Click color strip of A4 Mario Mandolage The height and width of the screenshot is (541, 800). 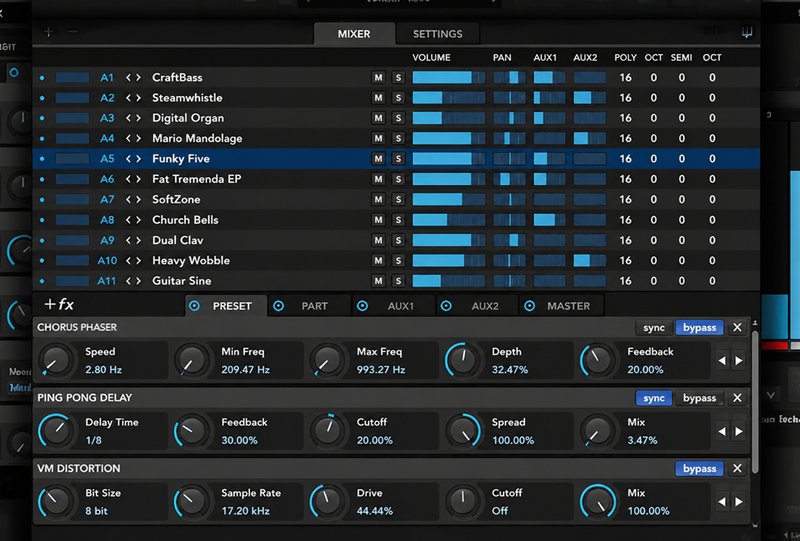72,139
